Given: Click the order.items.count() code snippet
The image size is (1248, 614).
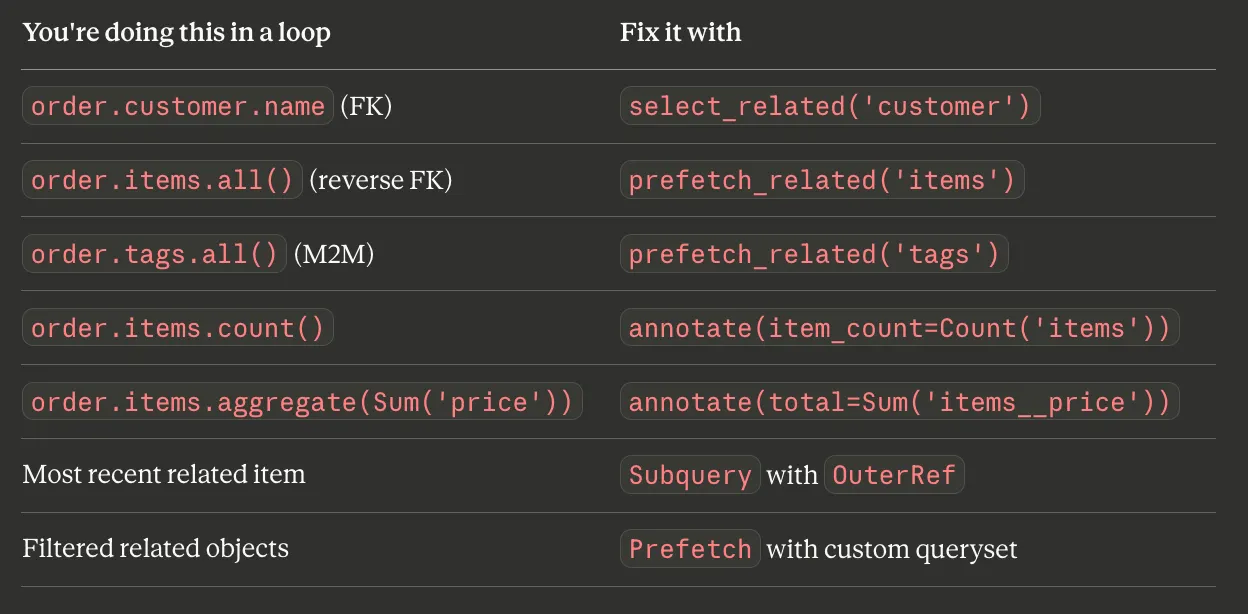Looking at the screenshot, I should [178, 328].
